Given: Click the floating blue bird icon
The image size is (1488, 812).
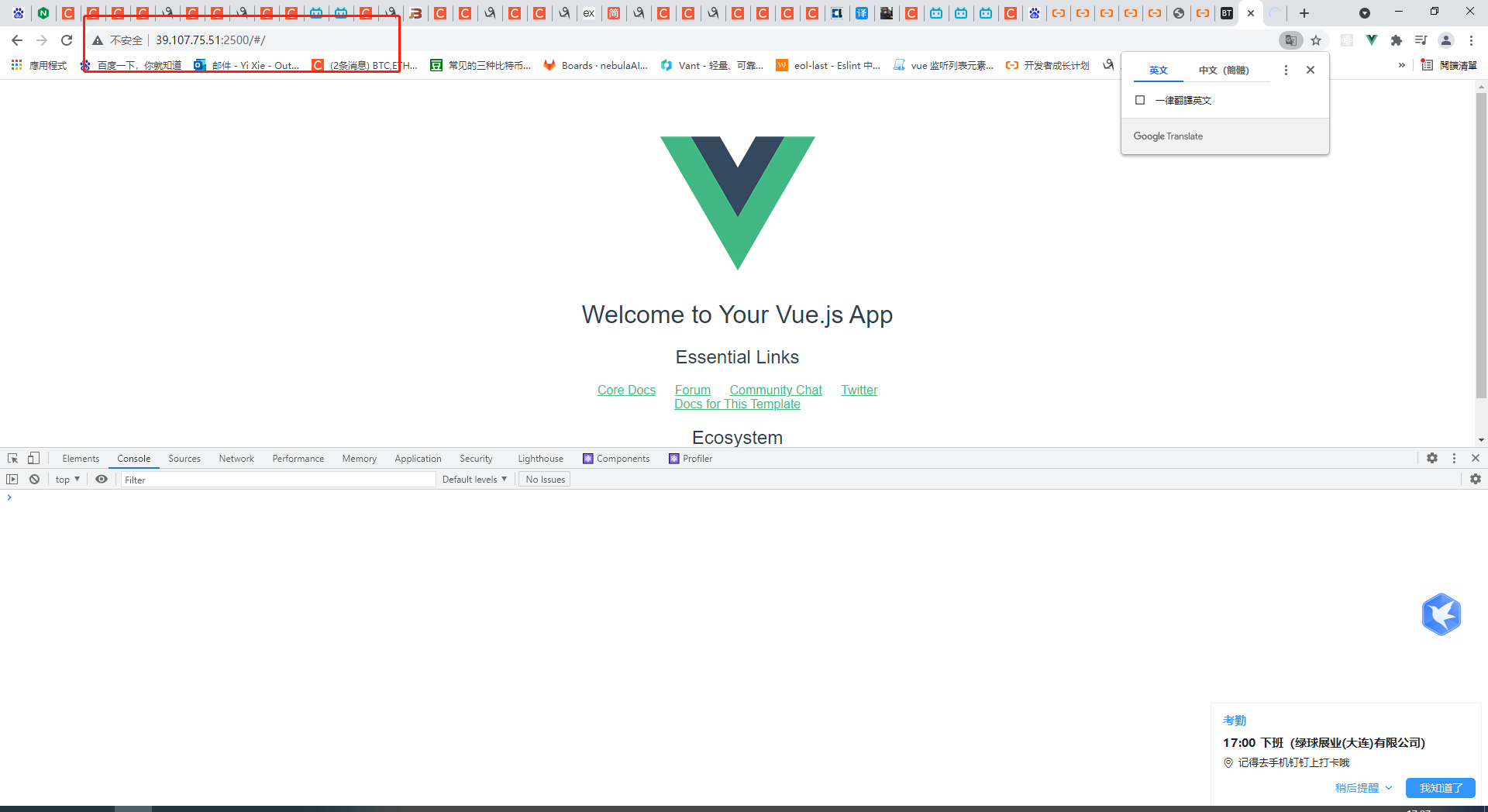Looking at the screenshot, I should [x=1441, y=614].
